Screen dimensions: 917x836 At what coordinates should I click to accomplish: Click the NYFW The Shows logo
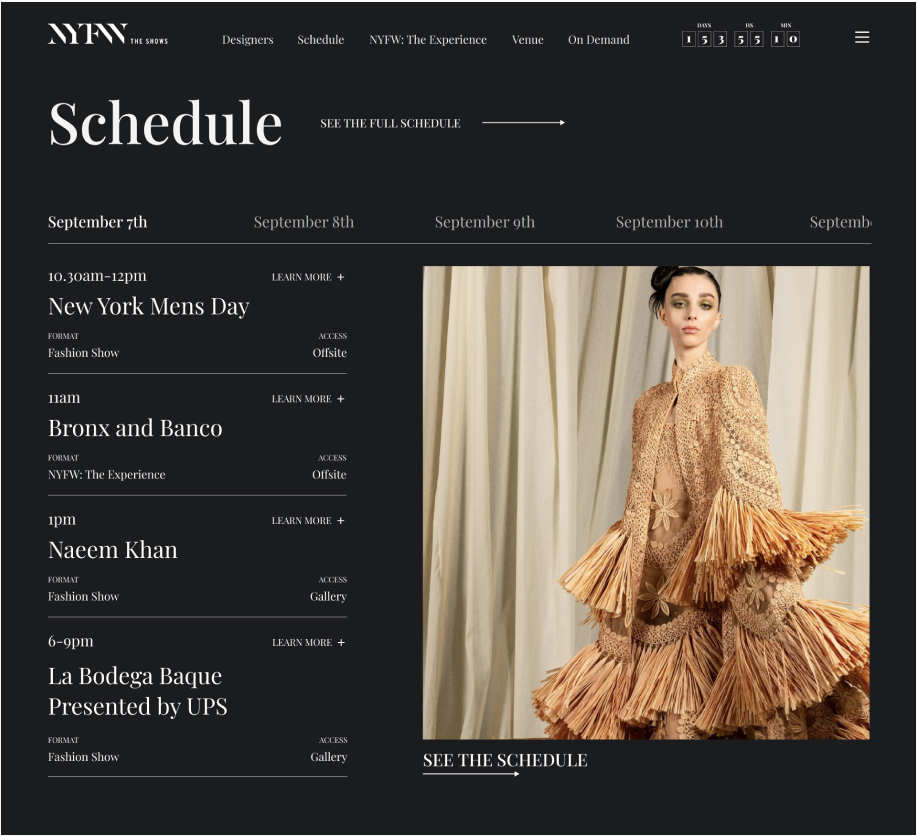point(107,35)
